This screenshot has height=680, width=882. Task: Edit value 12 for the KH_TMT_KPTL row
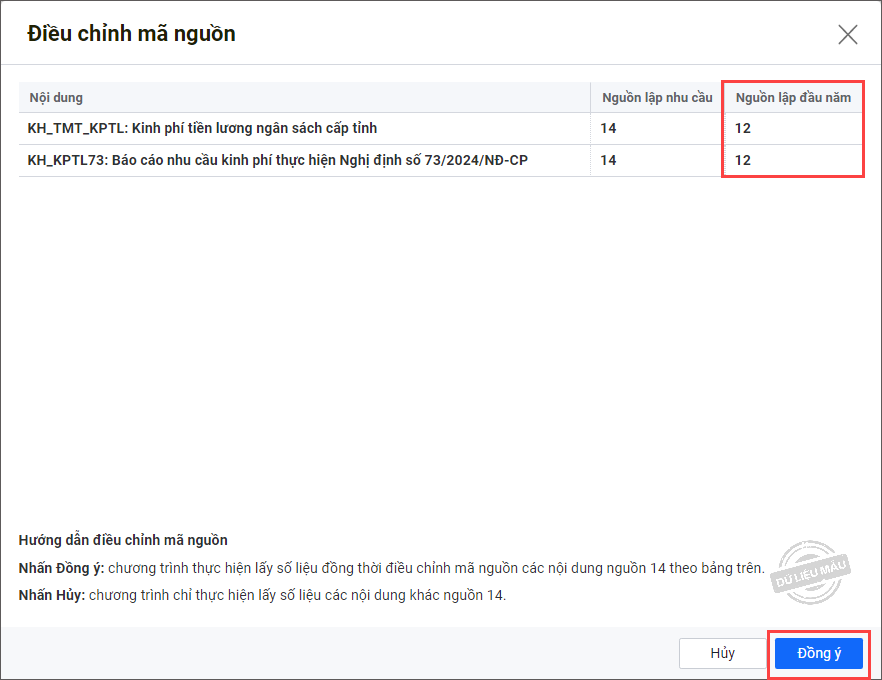click(x=743, y=128)
